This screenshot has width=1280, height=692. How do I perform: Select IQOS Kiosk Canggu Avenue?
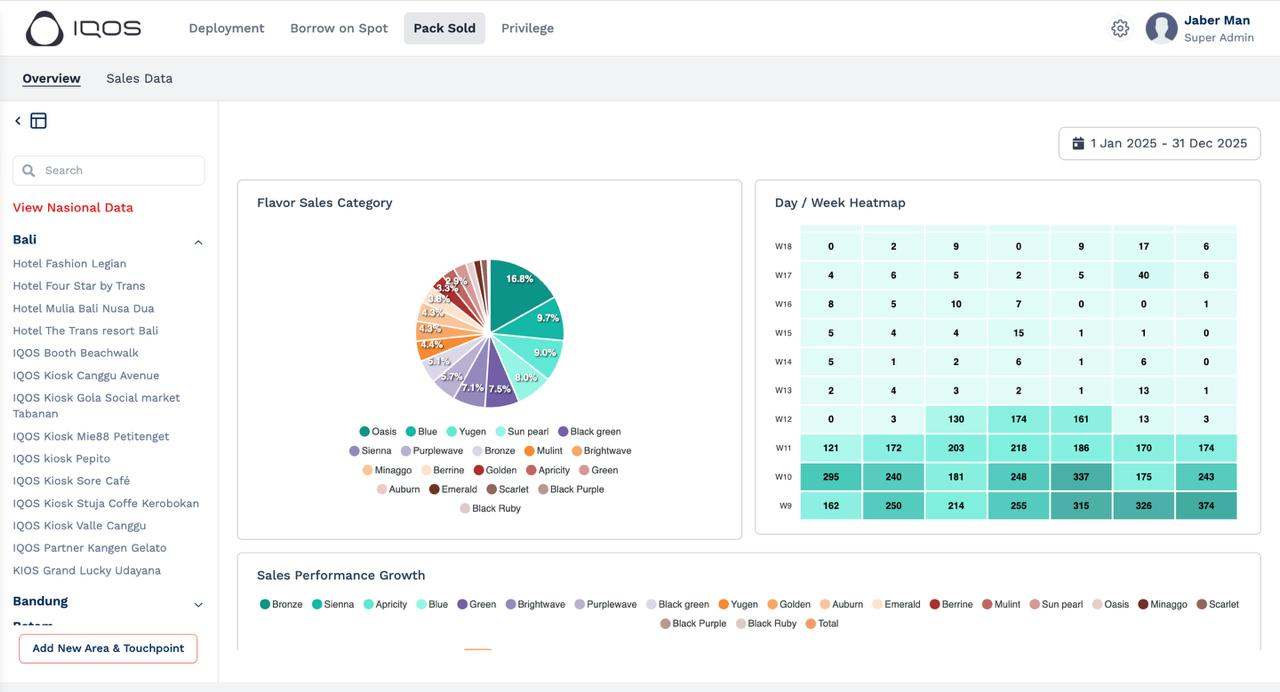(86, 376)
